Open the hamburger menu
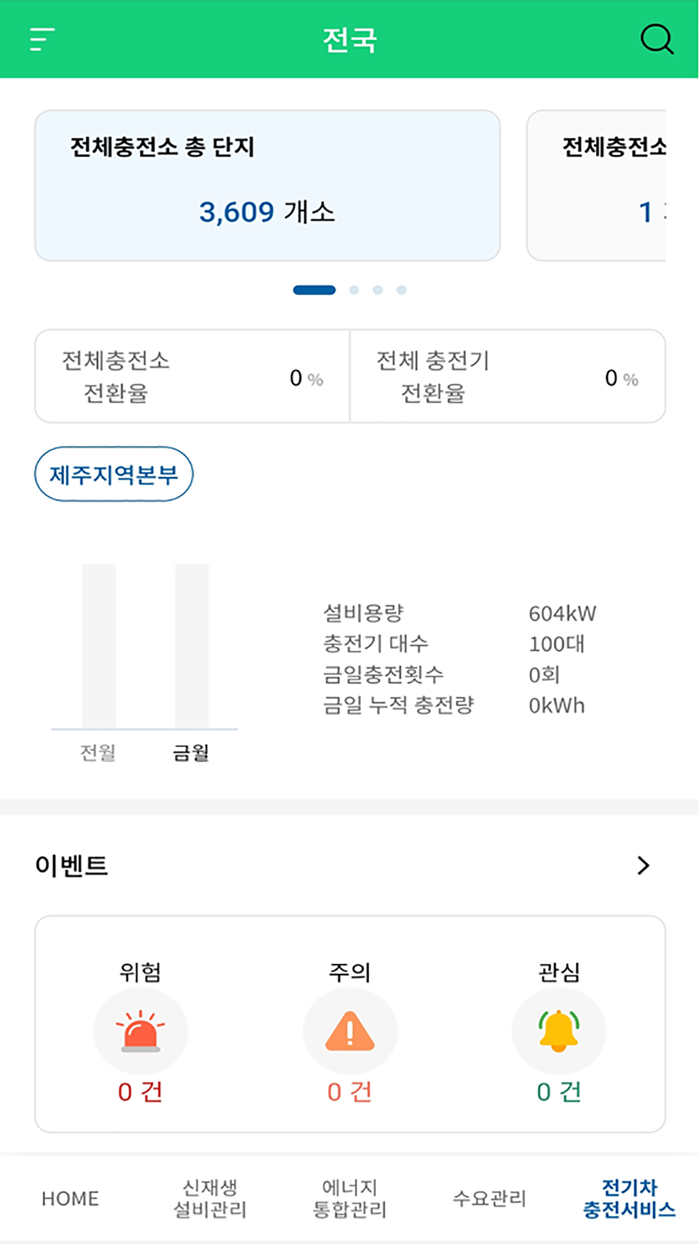700x1244 pixels. (39, 40)
